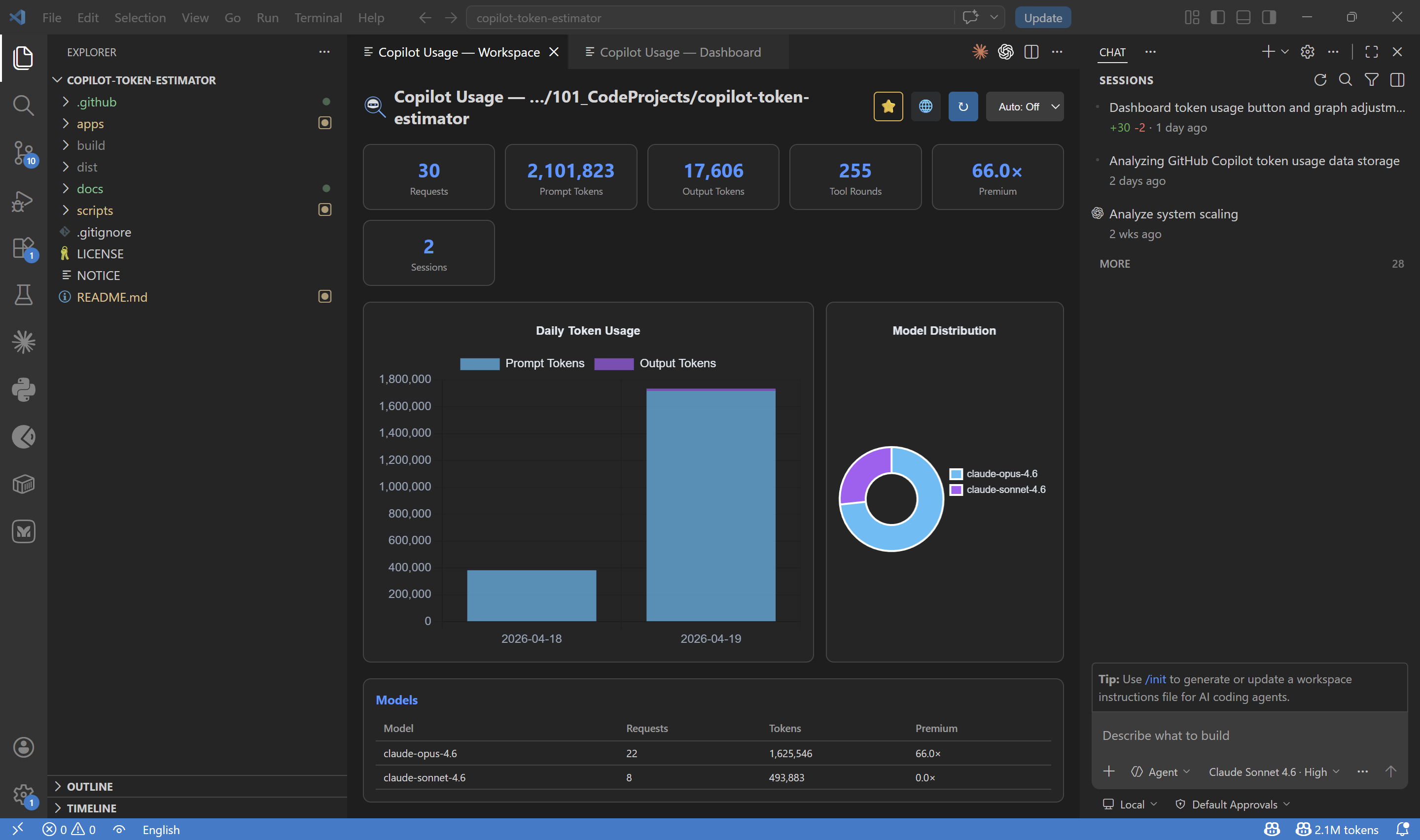Open the Copilot status icon in status bar
Screen dimensions: 1420x840
click(1272, 829)
